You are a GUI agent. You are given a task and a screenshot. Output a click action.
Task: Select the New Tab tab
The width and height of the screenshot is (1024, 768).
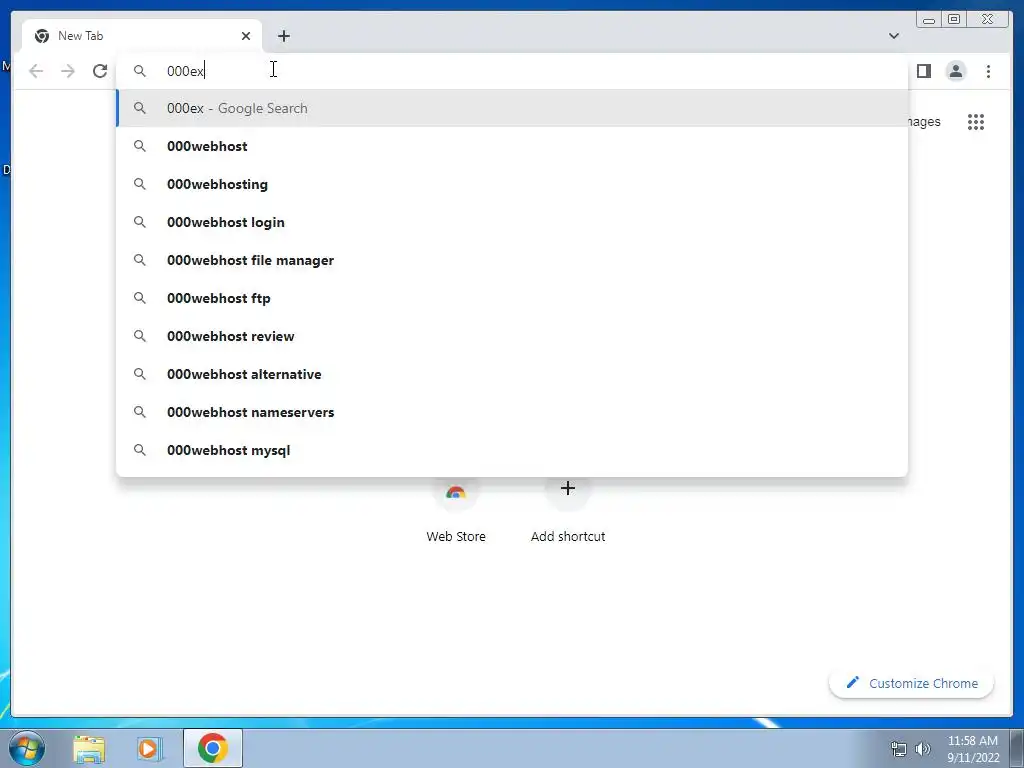coord(142,36)
